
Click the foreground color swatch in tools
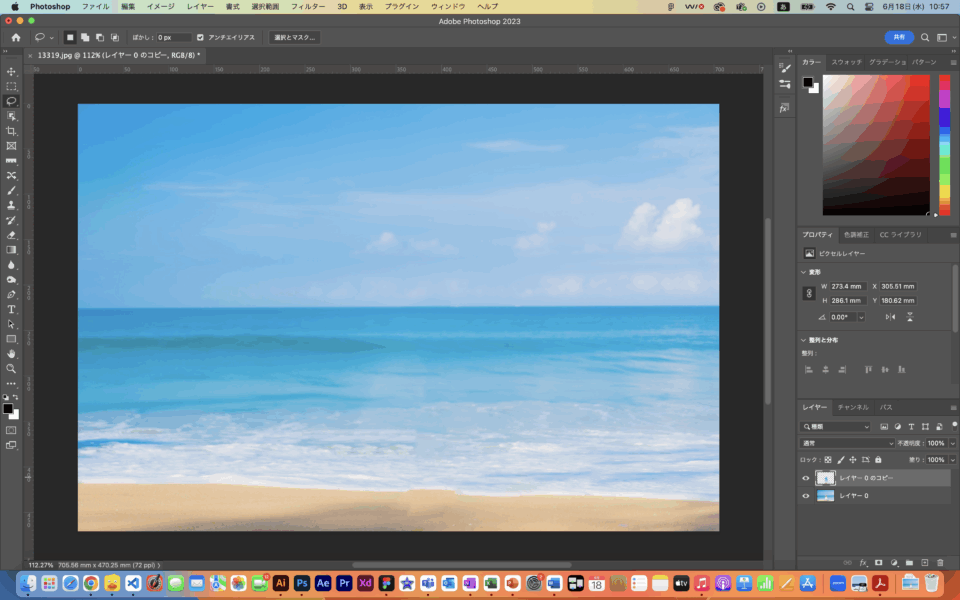(7, 409)
